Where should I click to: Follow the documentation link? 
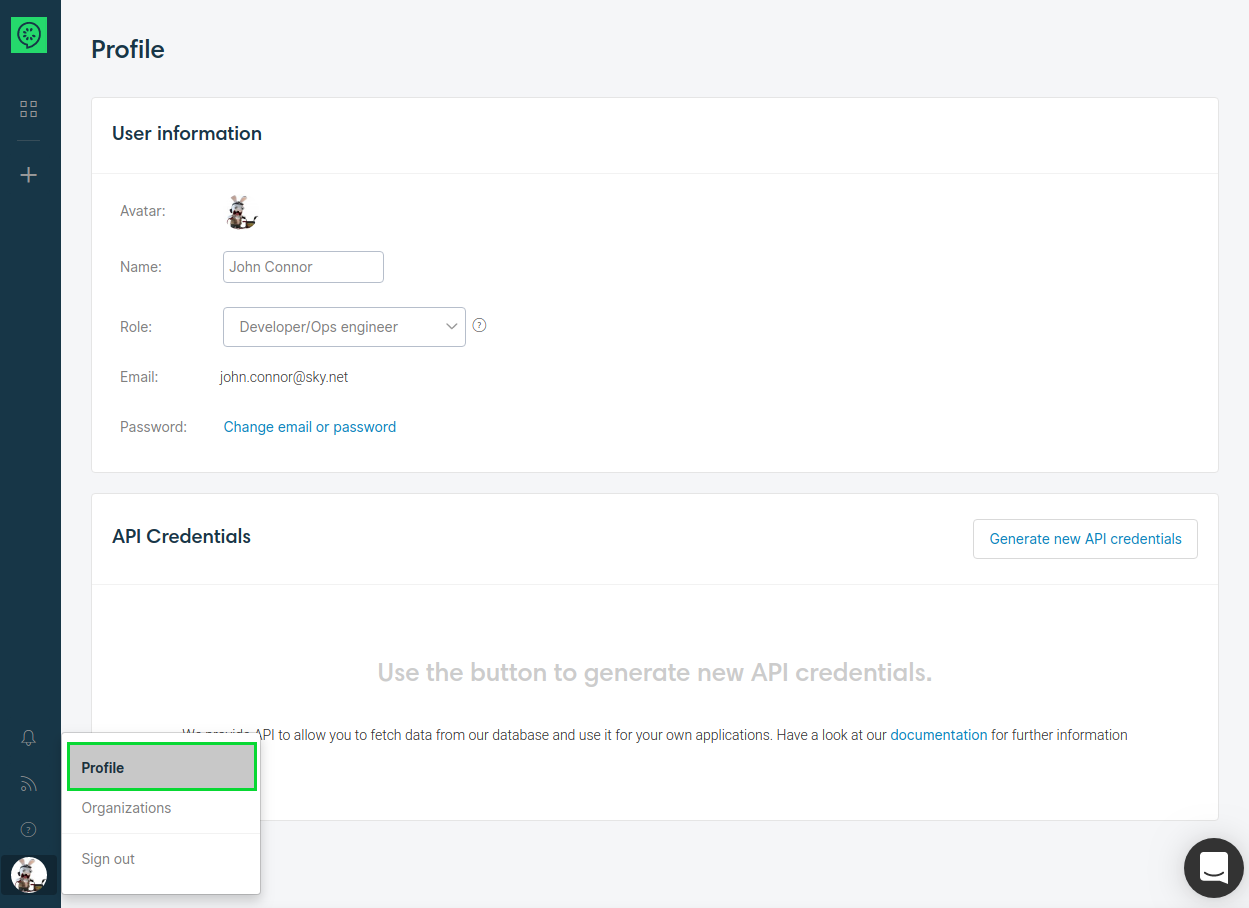[x=938, y=735]
